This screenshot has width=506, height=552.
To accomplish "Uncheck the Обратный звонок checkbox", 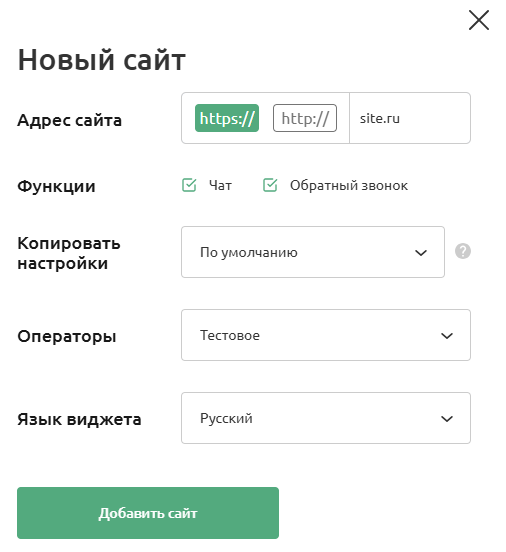I will [x=270, y=185].
